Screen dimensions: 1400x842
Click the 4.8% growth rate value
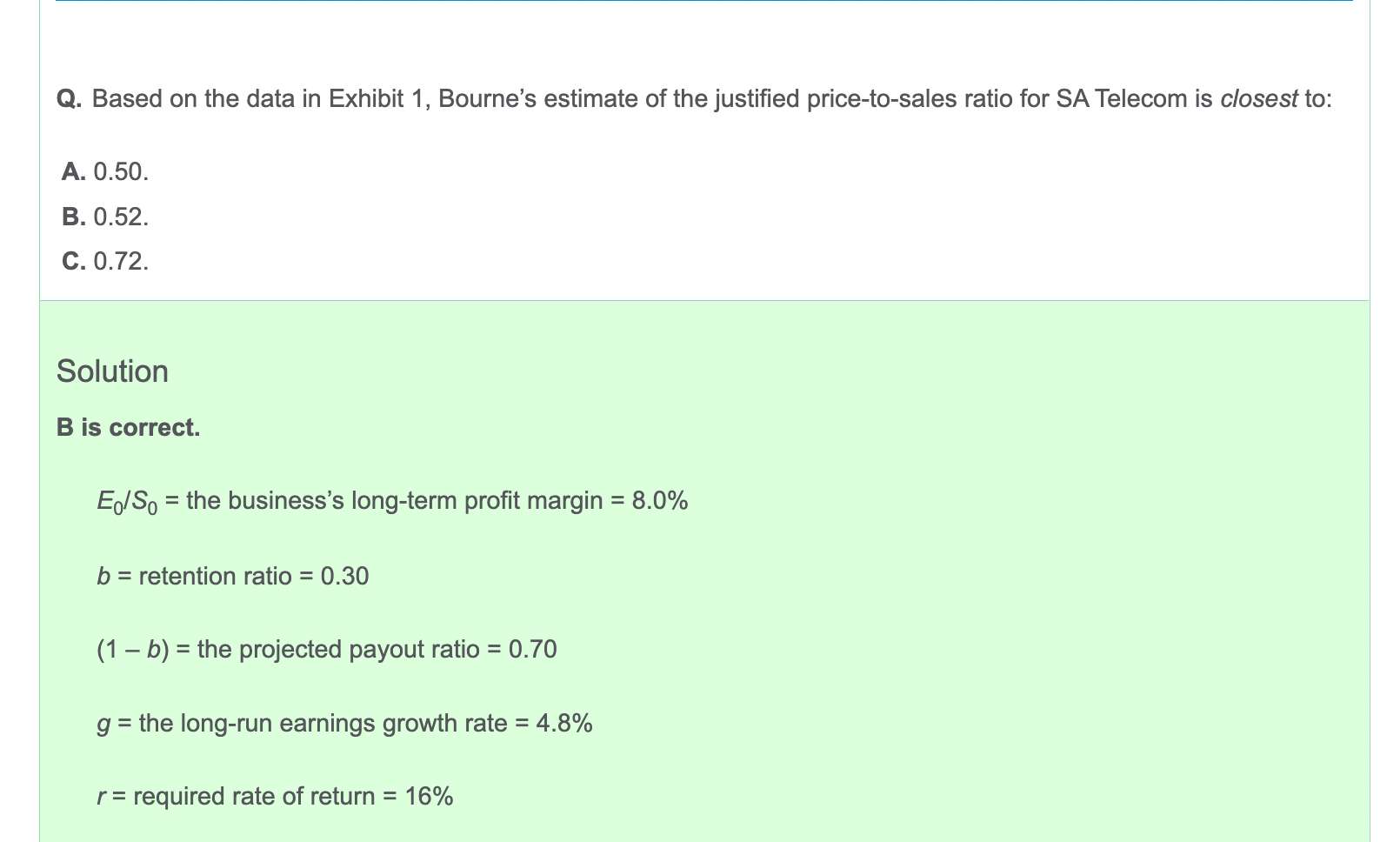[564, 724]
